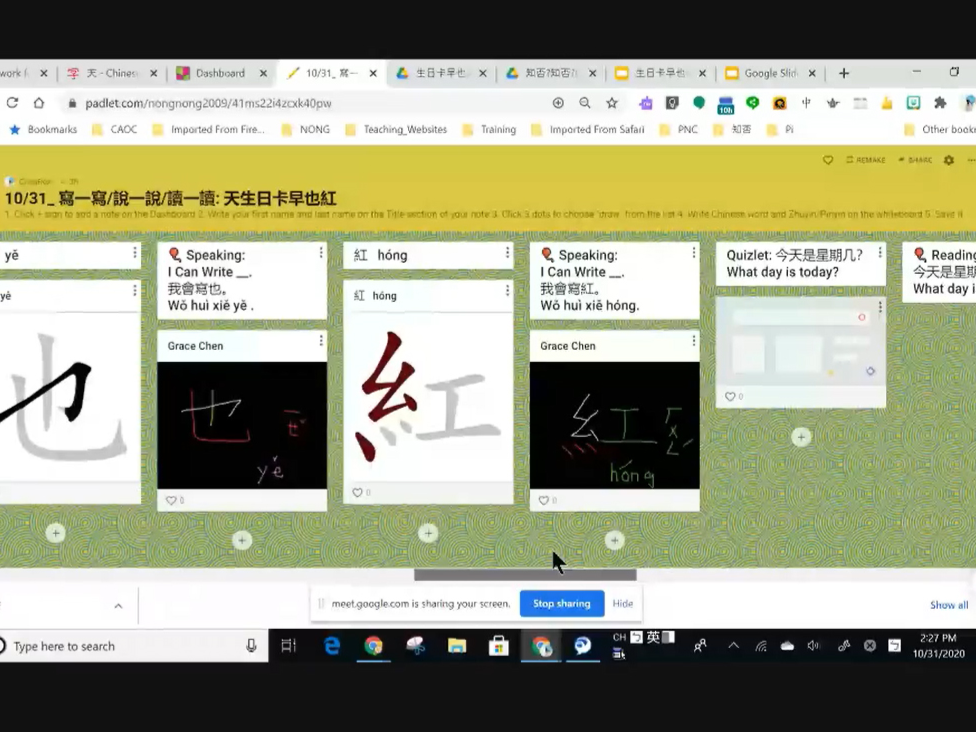Click the Remake button in padlet header
This screenshot has height=732, width=976.
pos(866,160)
